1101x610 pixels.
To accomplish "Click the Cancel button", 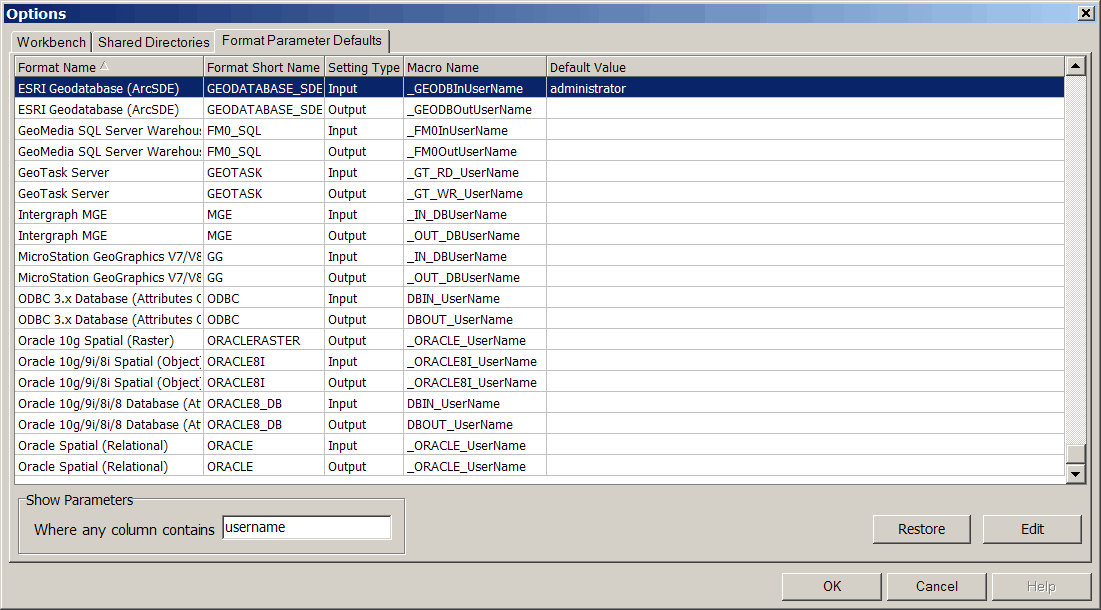I will point(936,587).
